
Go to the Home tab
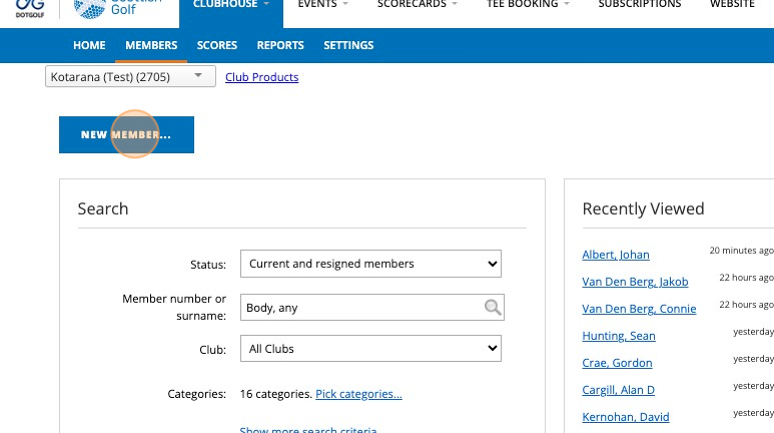89,45
